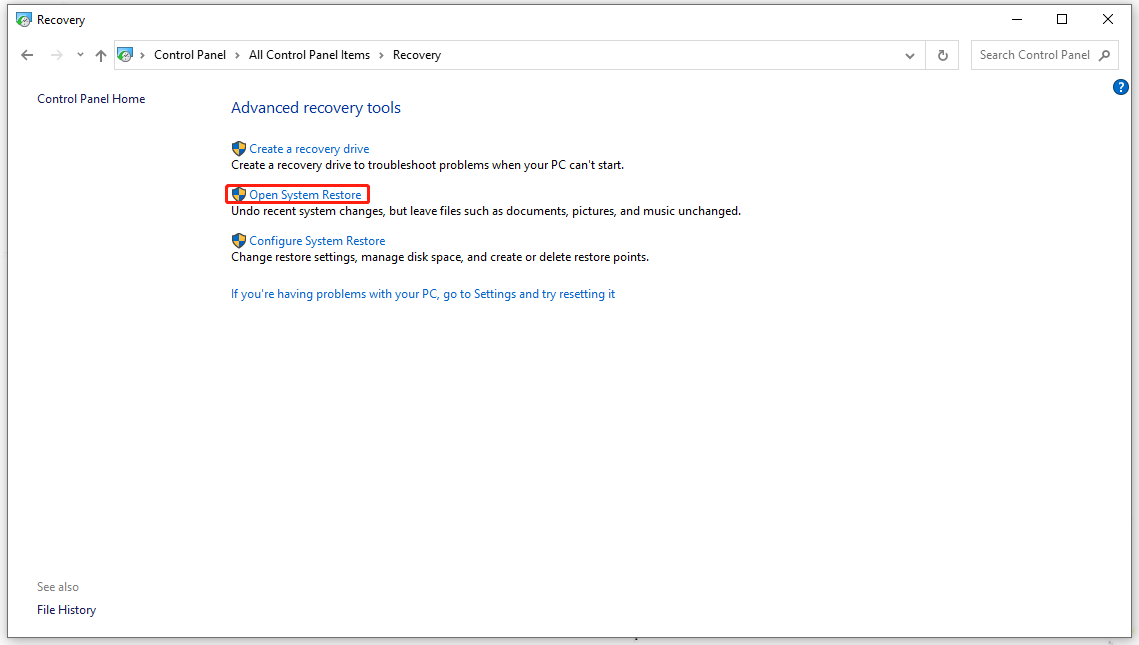Open File History under See also
This screenshot has height=645, width=1139.
click(66, 609)
